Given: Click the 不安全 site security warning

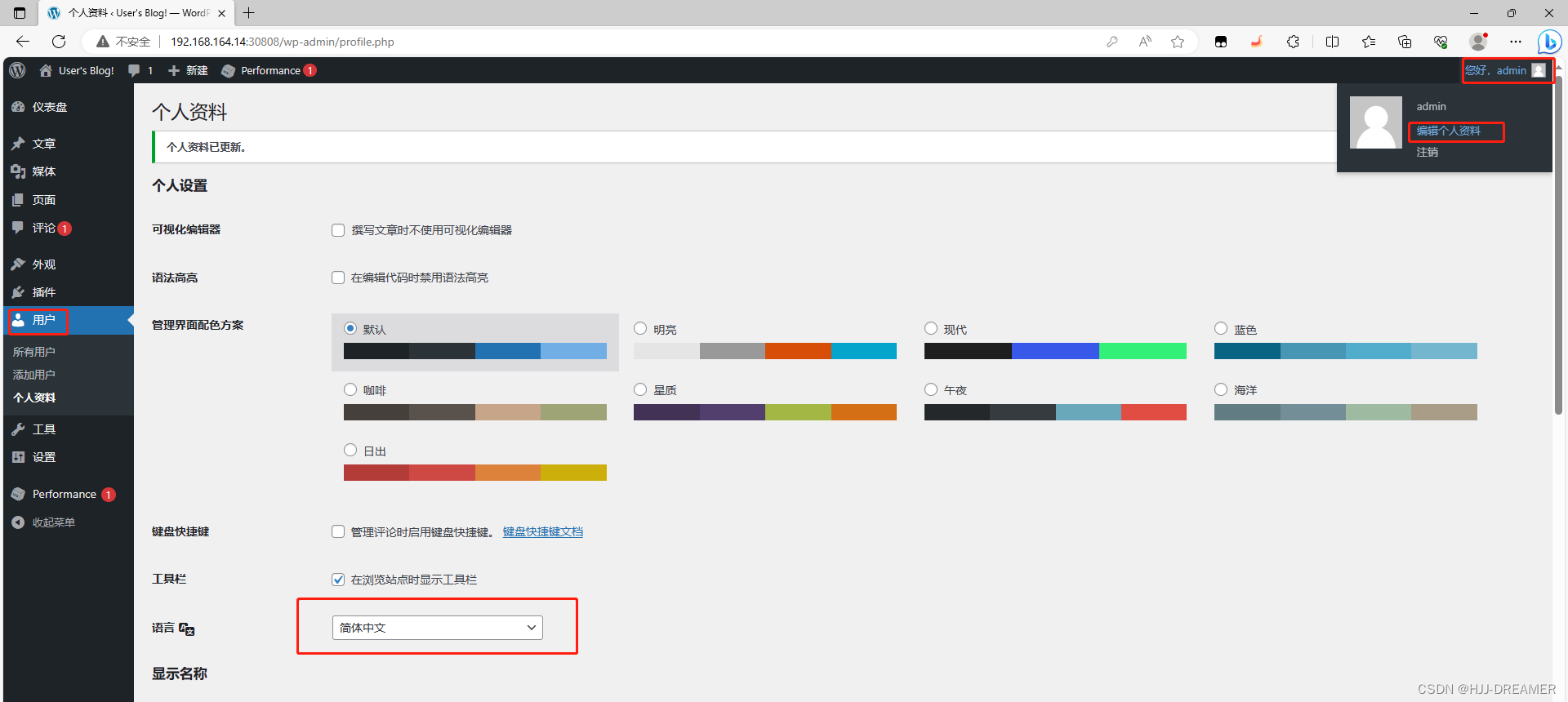Looking at the screenshot, I should pos(123,42).
